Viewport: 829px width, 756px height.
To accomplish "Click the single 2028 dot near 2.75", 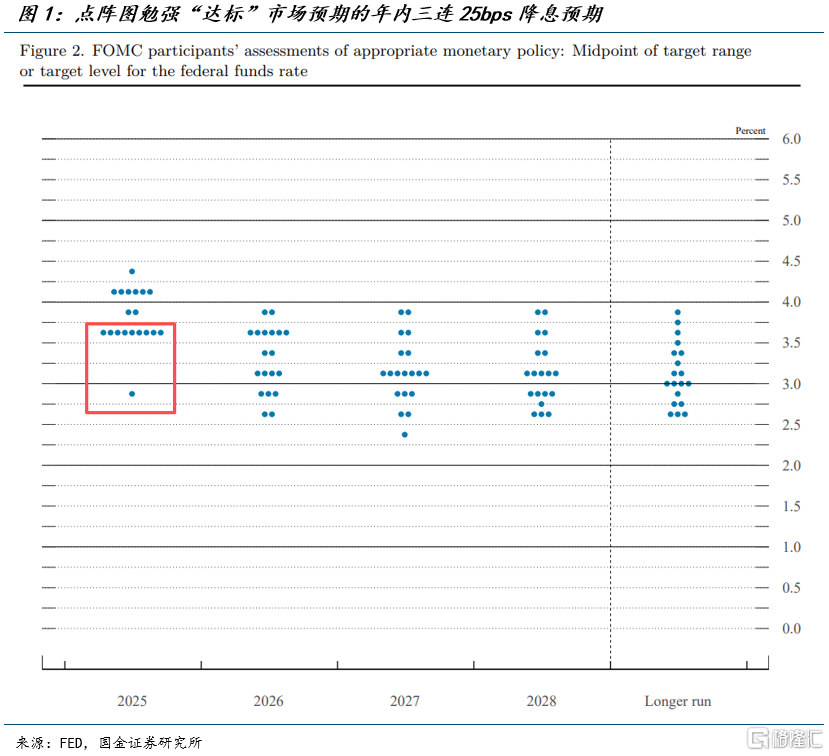I will [541, 404].
